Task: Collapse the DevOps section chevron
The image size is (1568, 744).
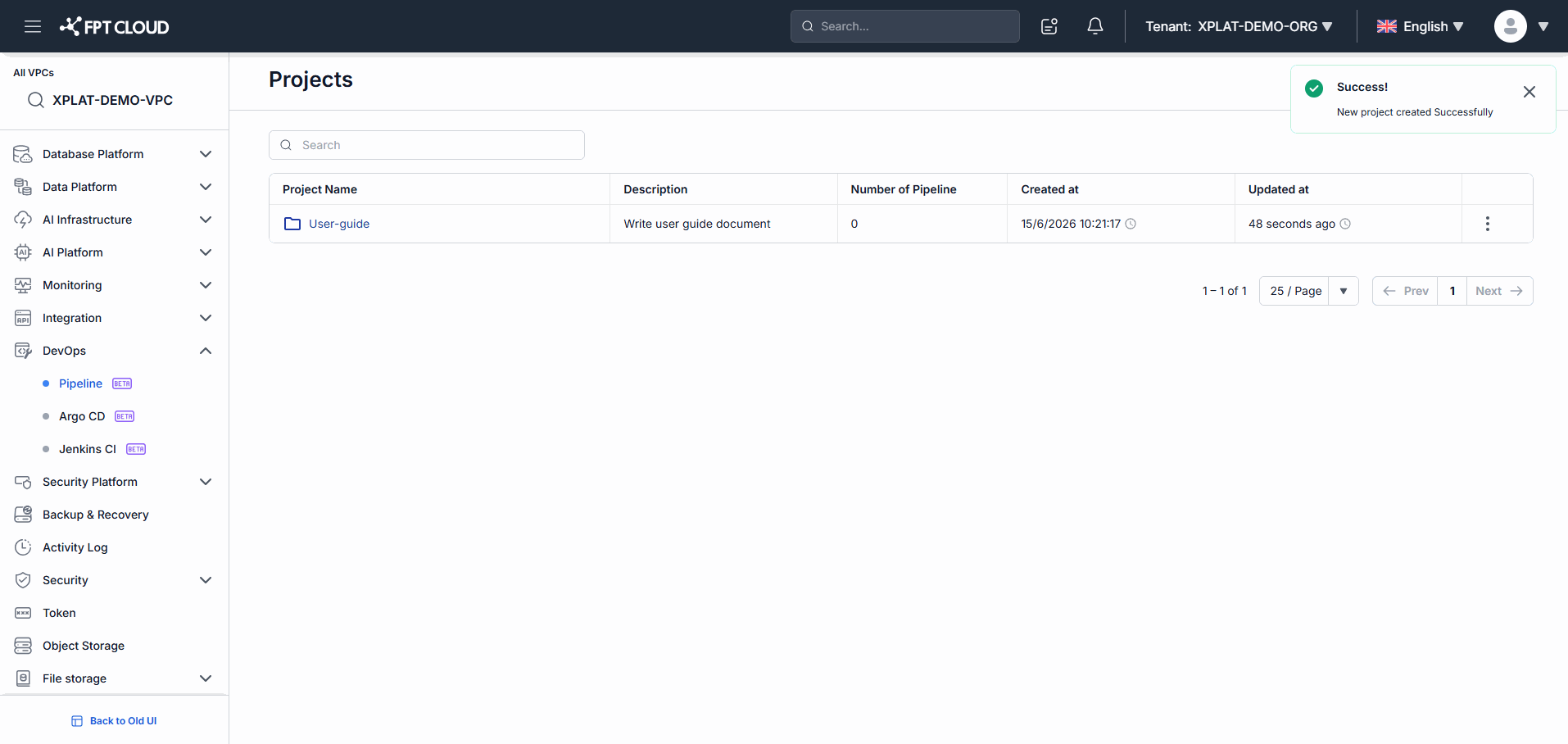Action: [206, 351]
